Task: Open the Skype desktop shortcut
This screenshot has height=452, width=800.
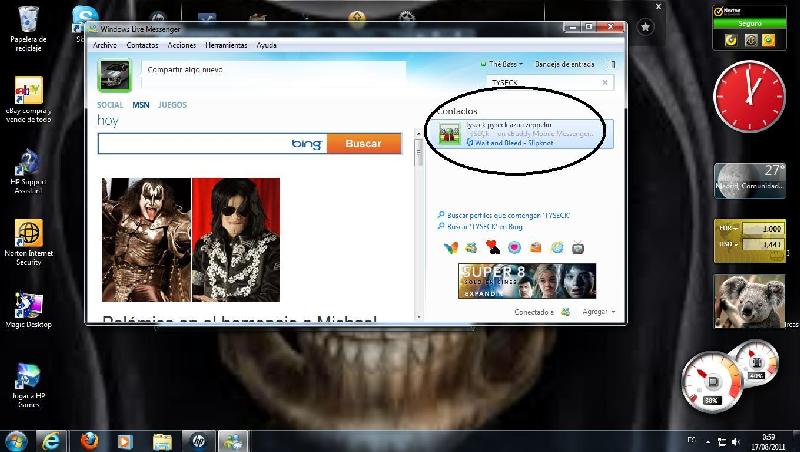Action: 85,19
